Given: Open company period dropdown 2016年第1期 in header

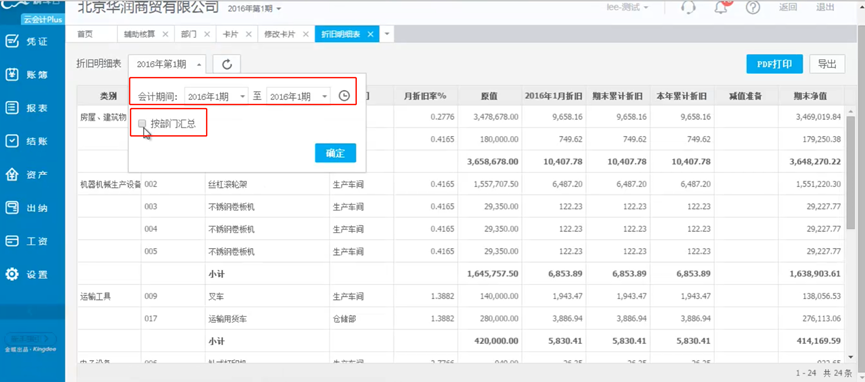Looking at the screenshot, I should [x=255, y=8].
